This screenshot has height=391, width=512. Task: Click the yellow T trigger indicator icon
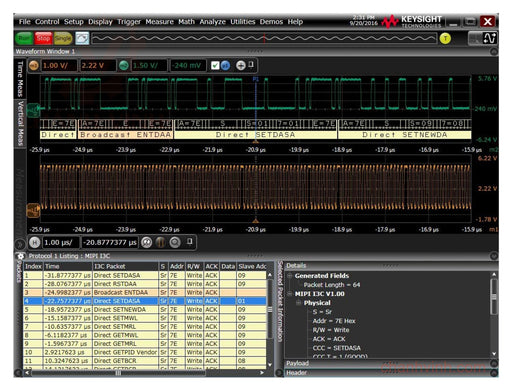445,39
